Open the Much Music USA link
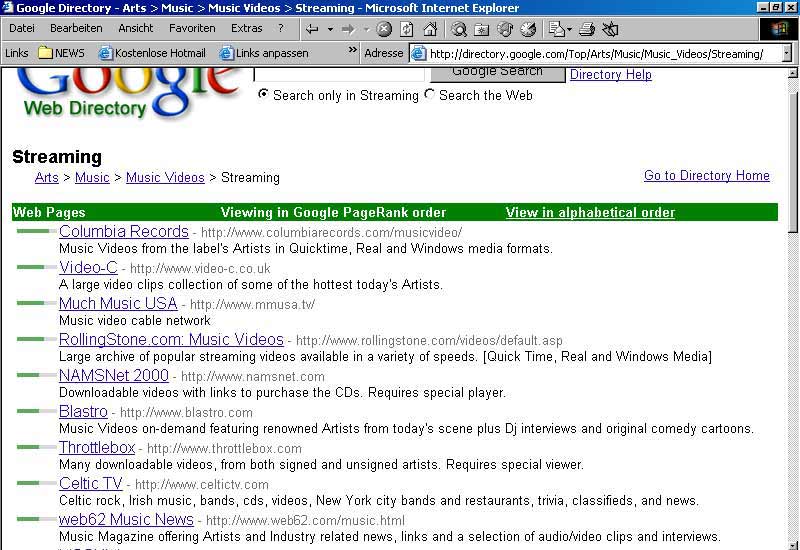The image size is (800, 550). pos(118,304)
